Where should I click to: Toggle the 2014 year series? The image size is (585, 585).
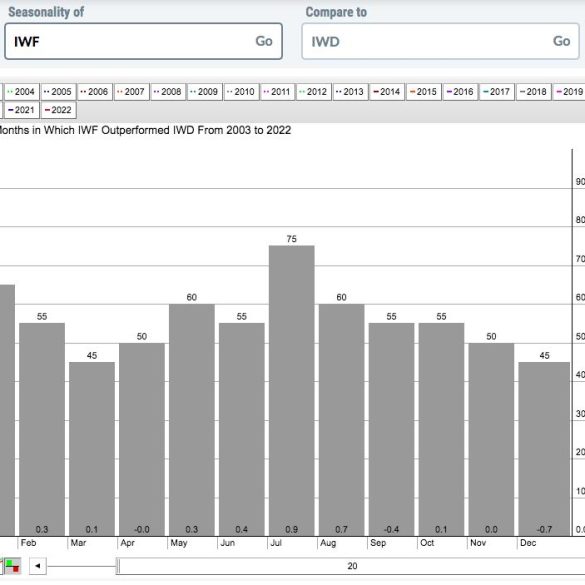tap(387, 92)
